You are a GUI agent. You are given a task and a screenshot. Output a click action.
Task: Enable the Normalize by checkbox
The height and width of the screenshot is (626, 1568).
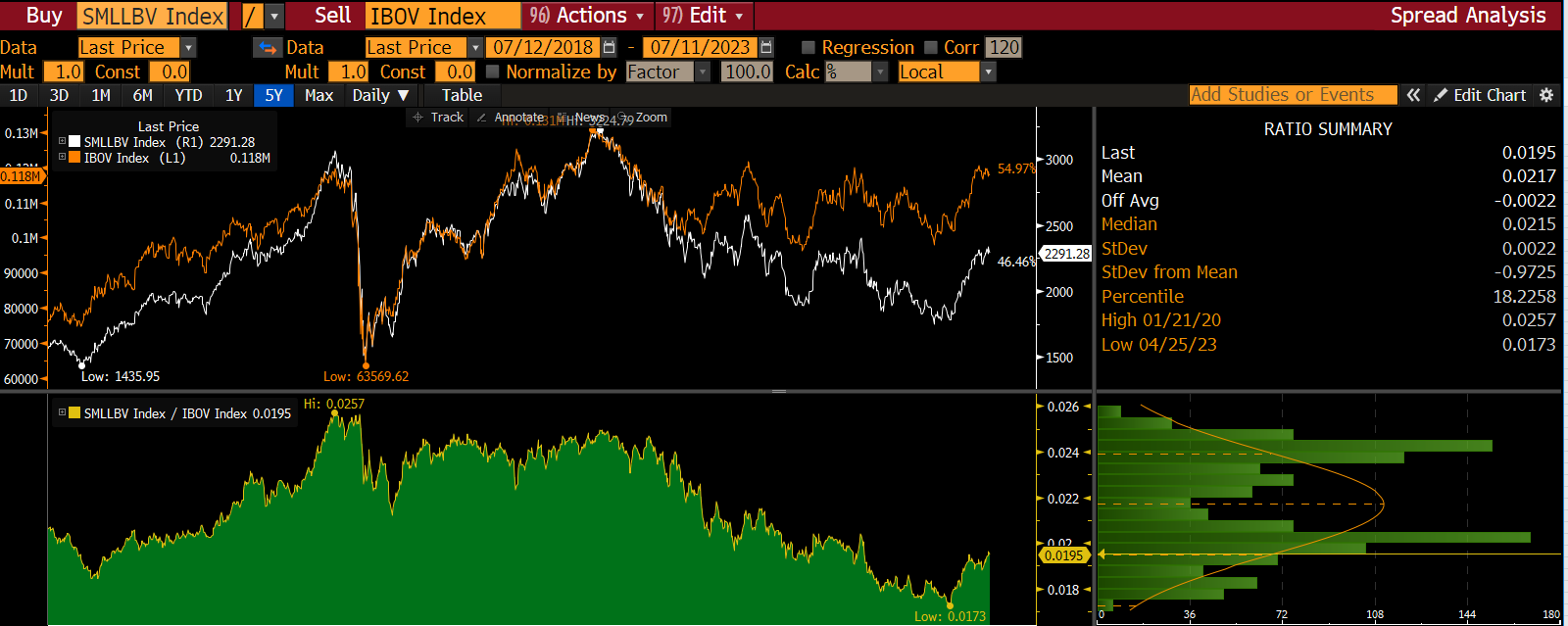click(x=493, y=72)
